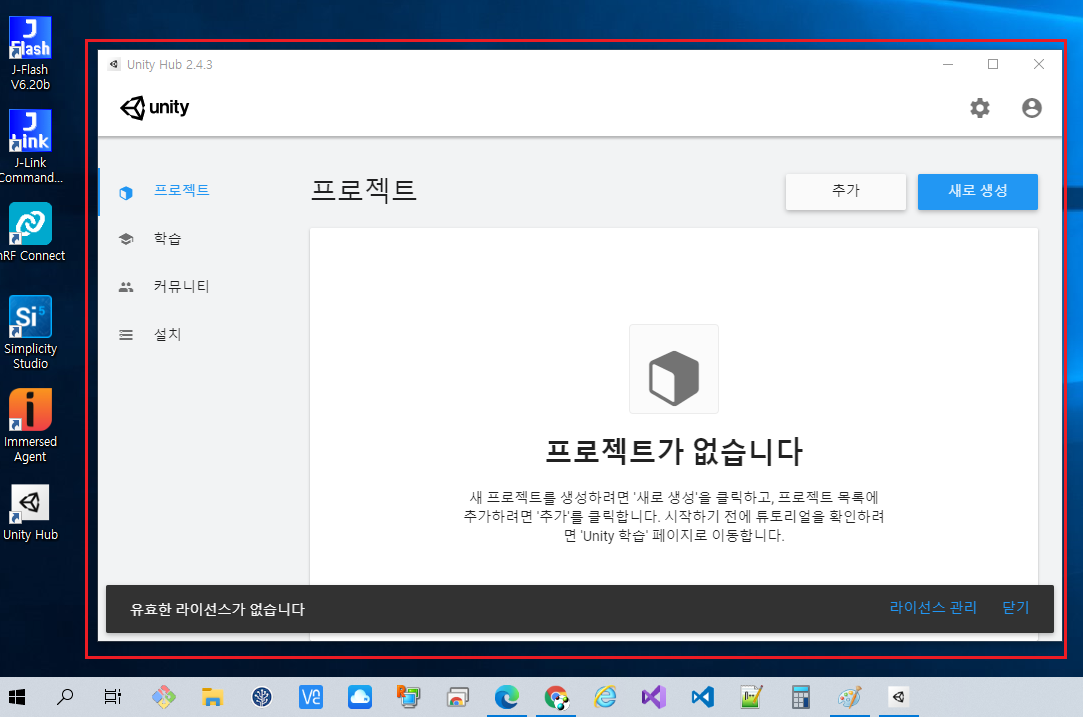The image size is (1083, 717).
Task: Open Unity Hub settings gear
Action: point(979,108)
